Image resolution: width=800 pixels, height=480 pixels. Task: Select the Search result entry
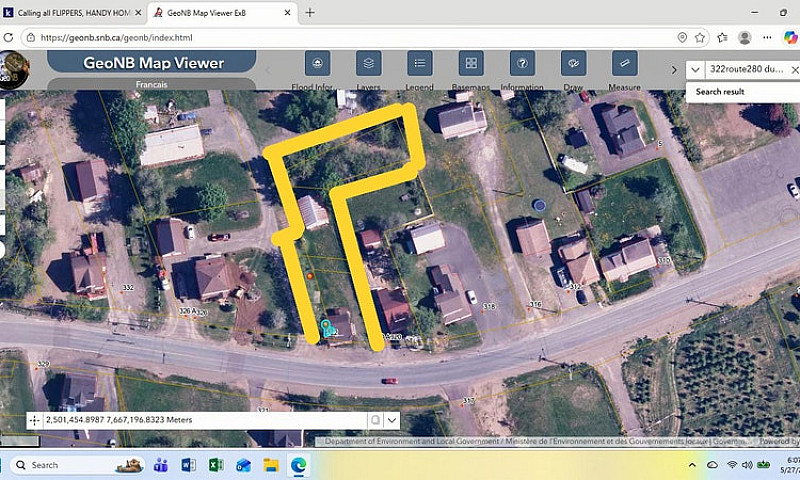(720, 92)
